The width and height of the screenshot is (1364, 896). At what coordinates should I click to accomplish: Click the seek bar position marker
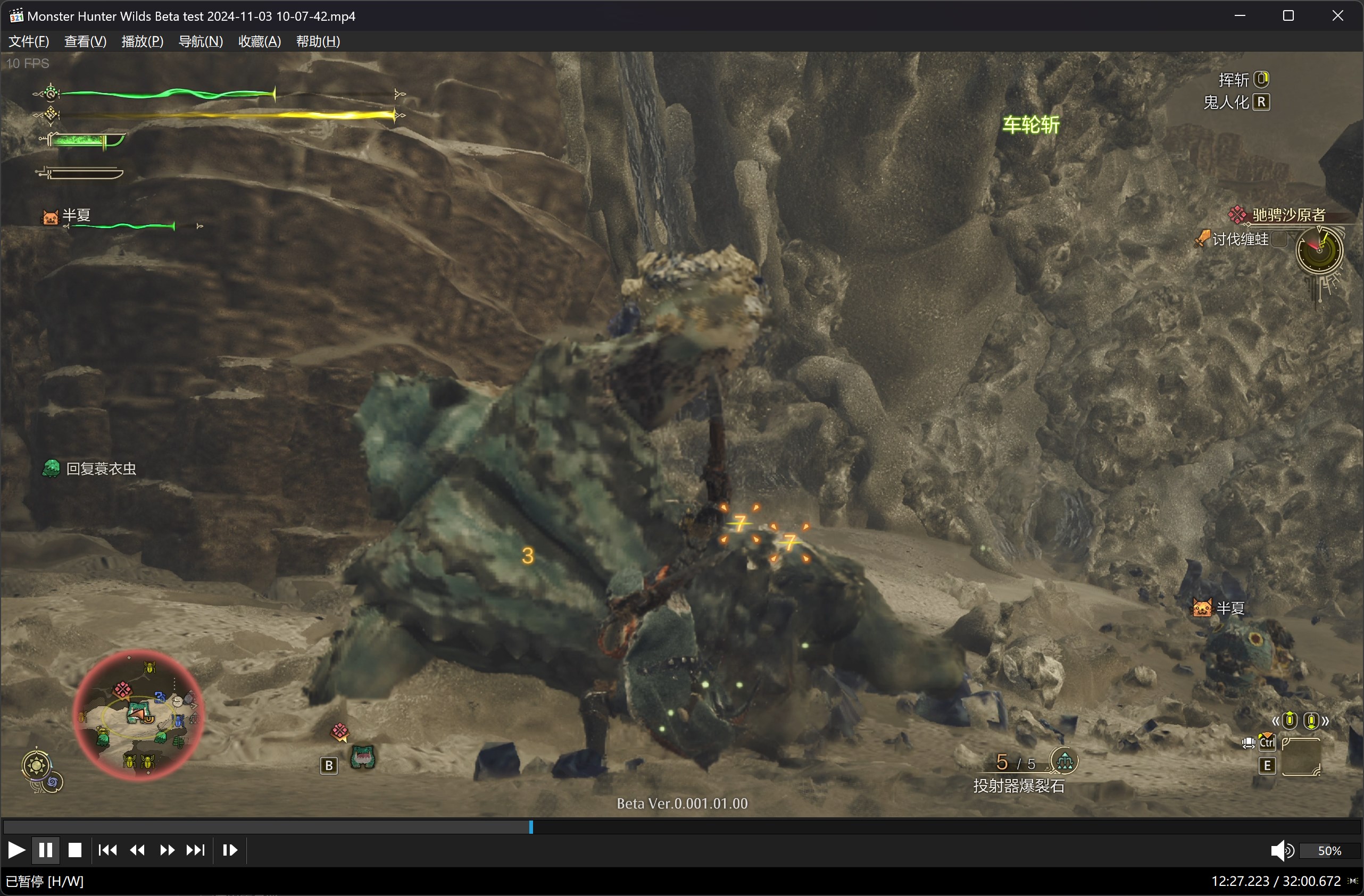531,827
